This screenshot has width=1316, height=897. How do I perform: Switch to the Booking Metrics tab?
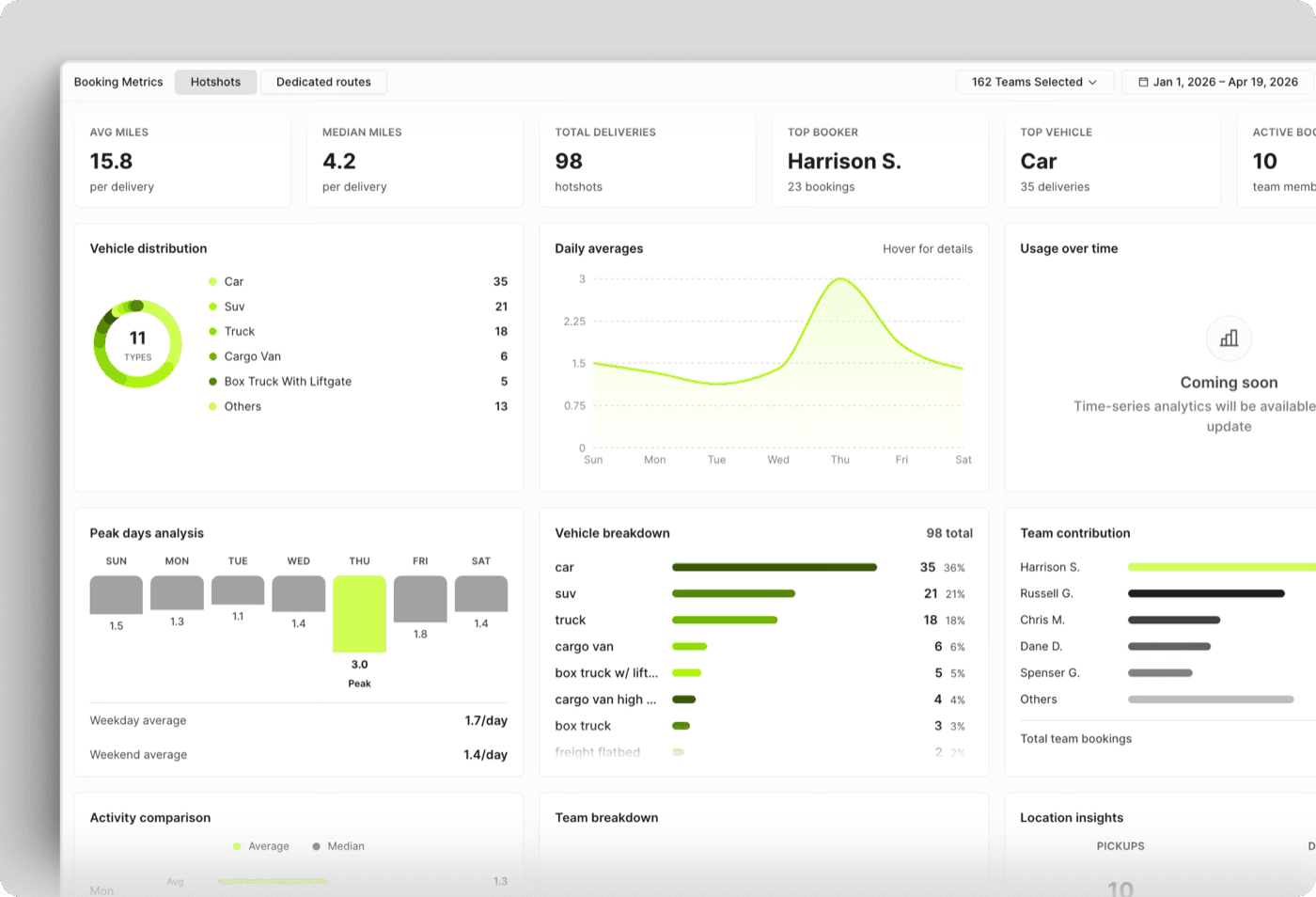point(118,82)
